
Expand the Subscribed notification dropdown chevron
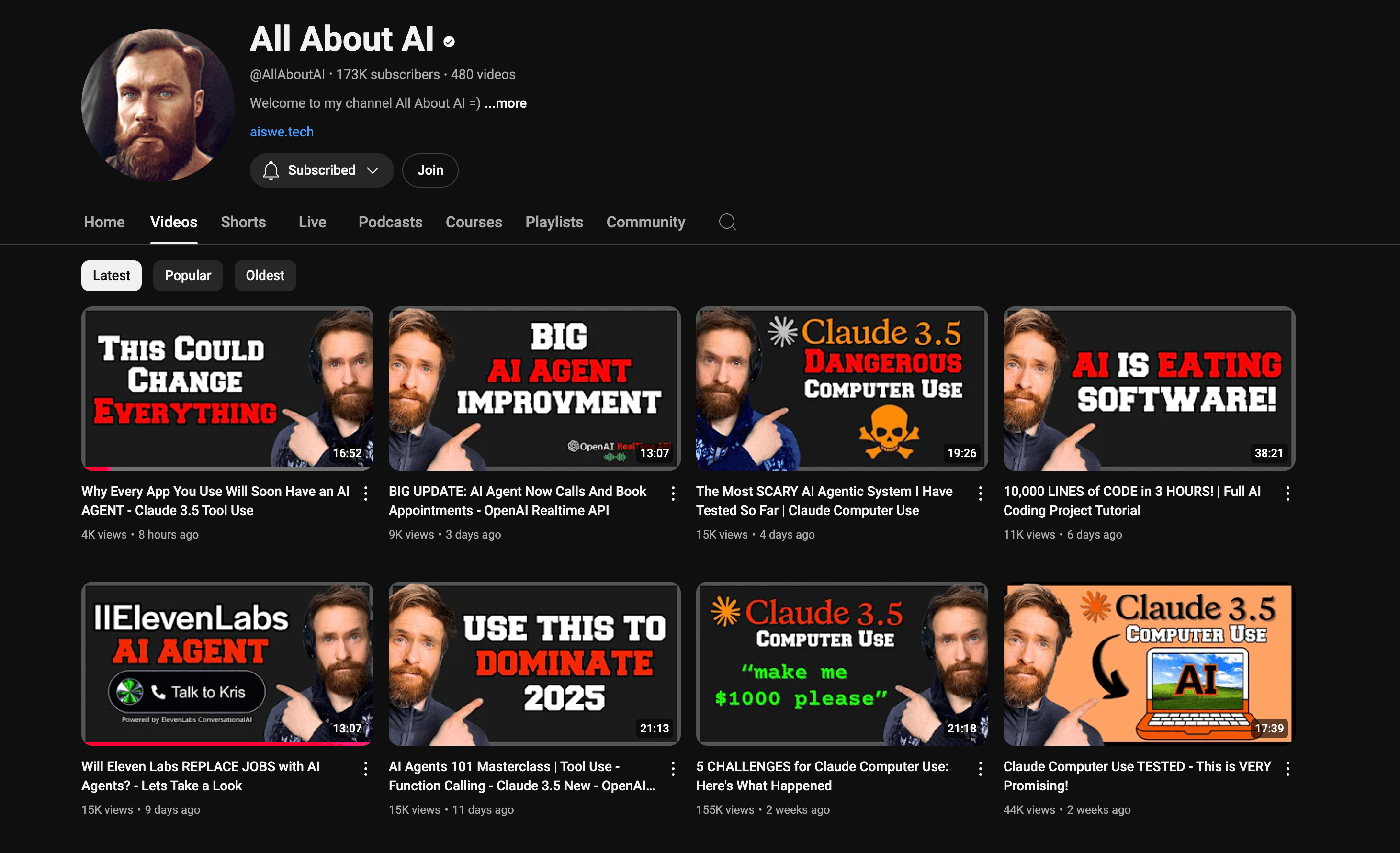tap(373, 170)
